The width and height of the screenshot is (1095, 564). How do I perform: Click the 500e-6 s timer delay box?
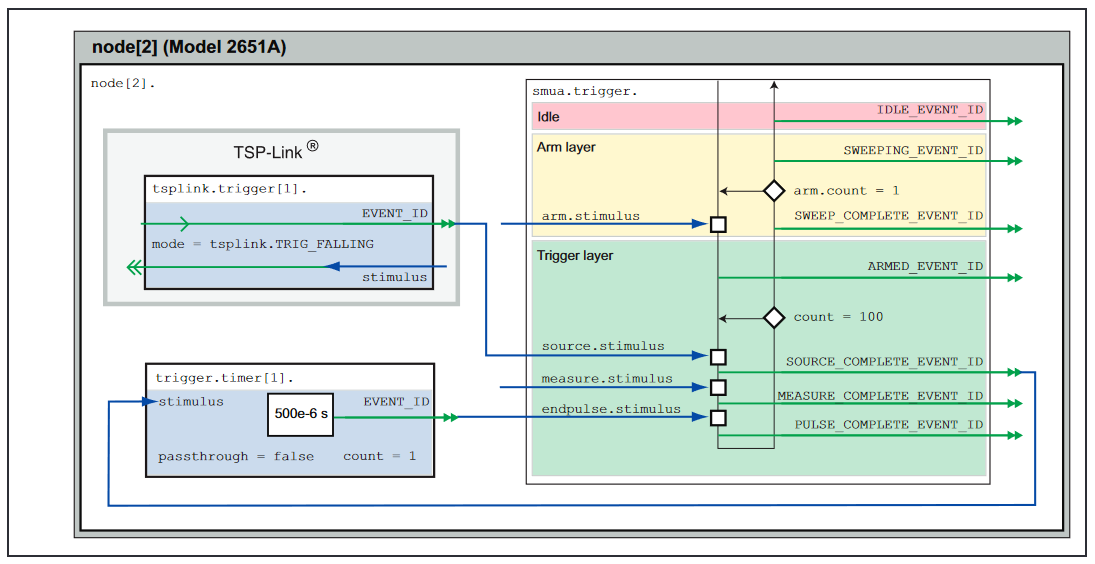[x=300, y=414]
